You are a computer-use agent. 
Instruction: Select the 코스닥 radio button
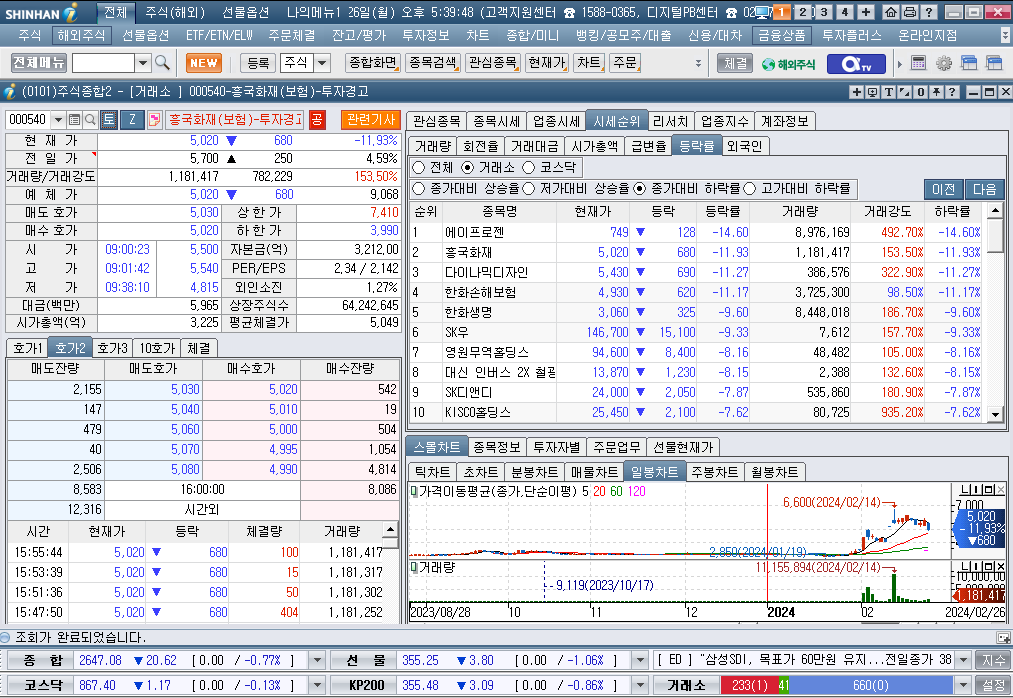528,167
